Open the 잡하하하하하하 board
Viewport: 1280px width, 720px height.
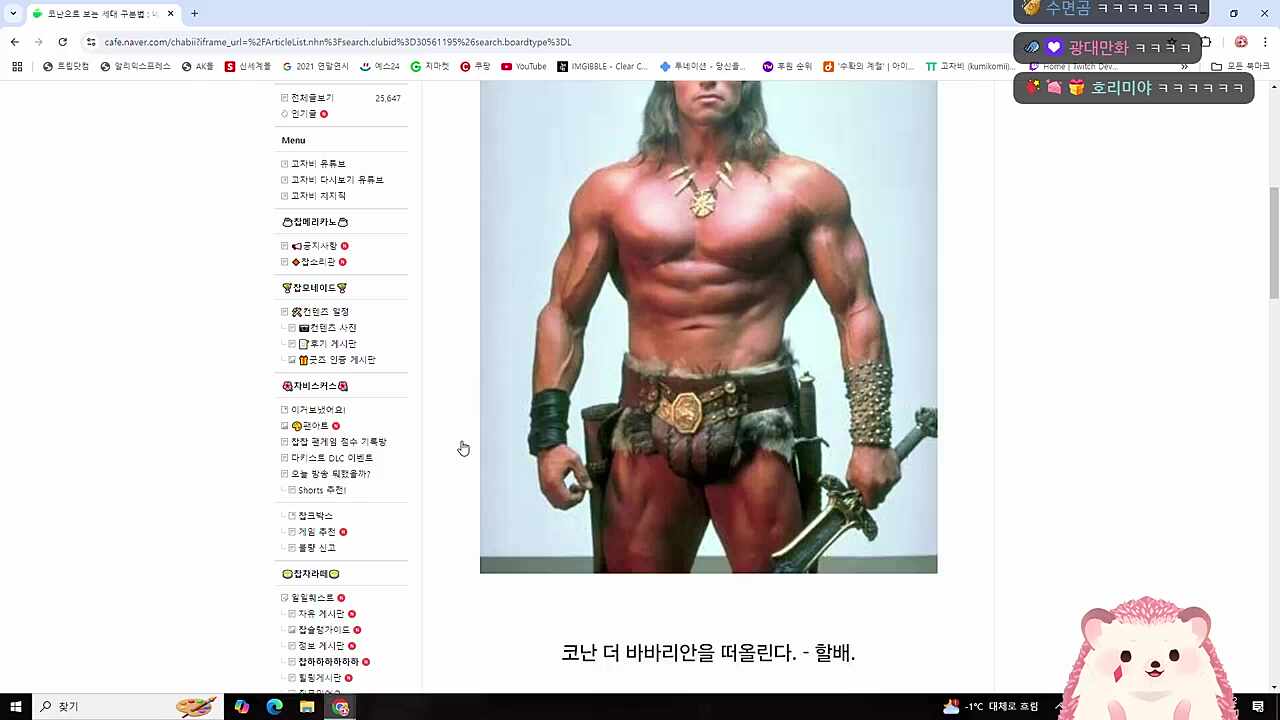click(x=328, y=662)
